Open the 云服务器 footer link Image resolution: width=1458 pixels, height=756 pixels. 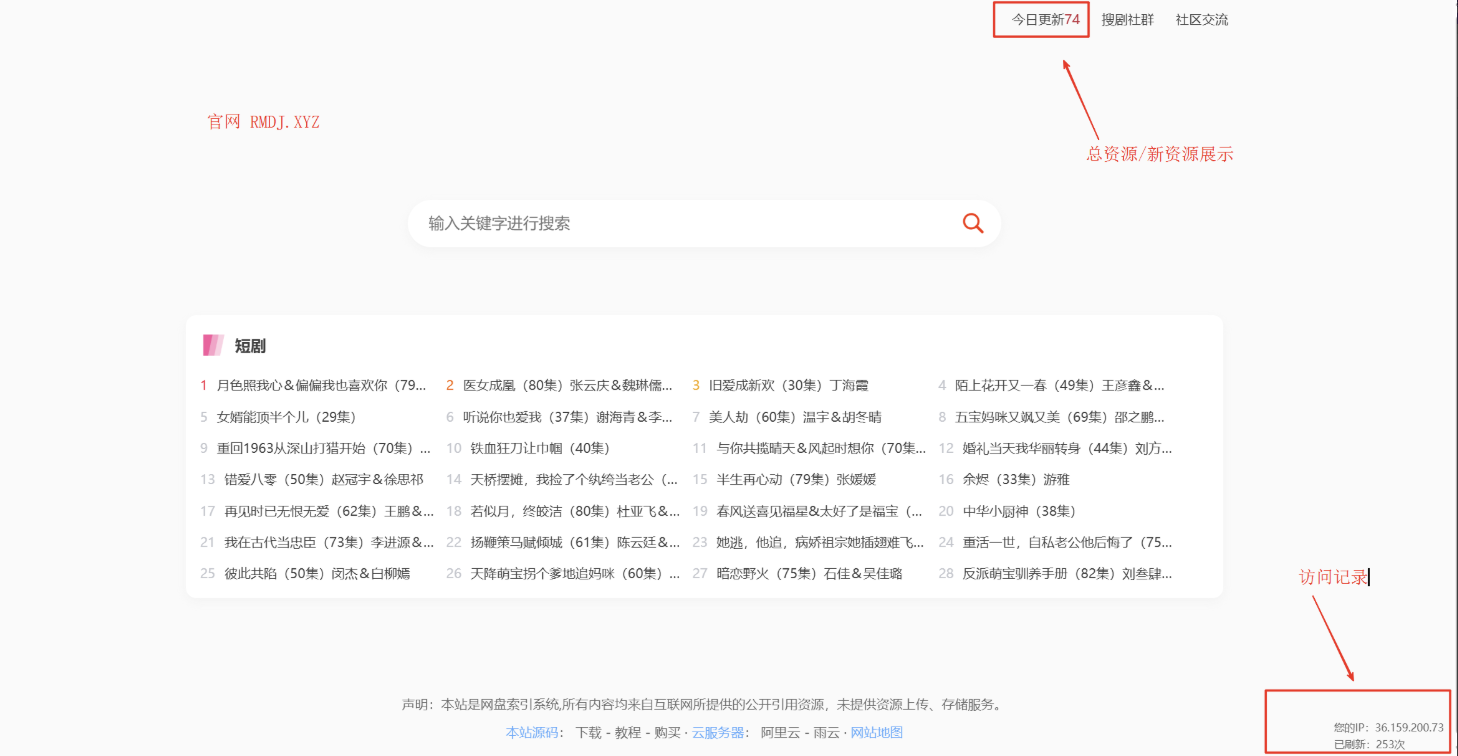click(x=718, y=732)
